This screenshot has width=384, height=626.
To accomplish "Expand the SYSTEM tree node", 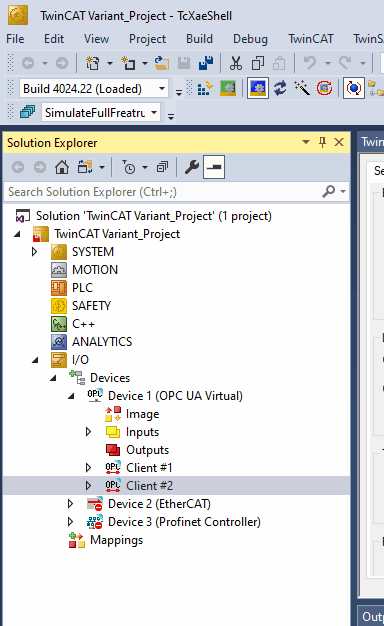I will pos(35,252).
